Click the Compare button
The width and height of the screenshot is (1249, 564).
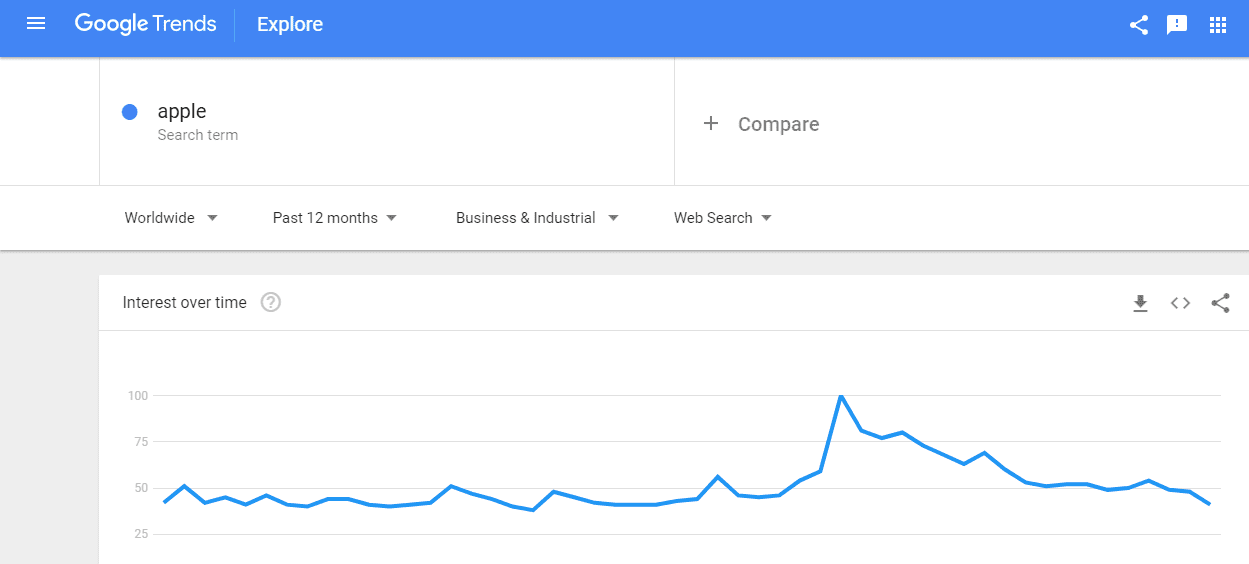tap(761, 124)
